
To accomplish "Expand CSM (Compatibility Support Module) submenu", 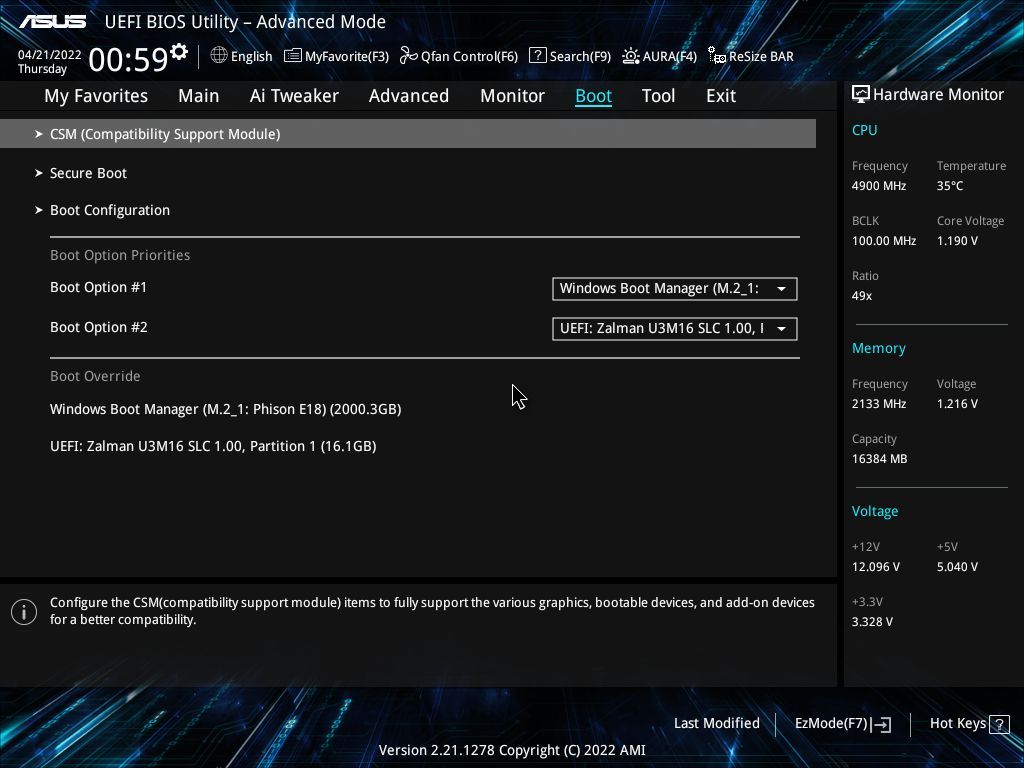I will [x=408, y=134].
